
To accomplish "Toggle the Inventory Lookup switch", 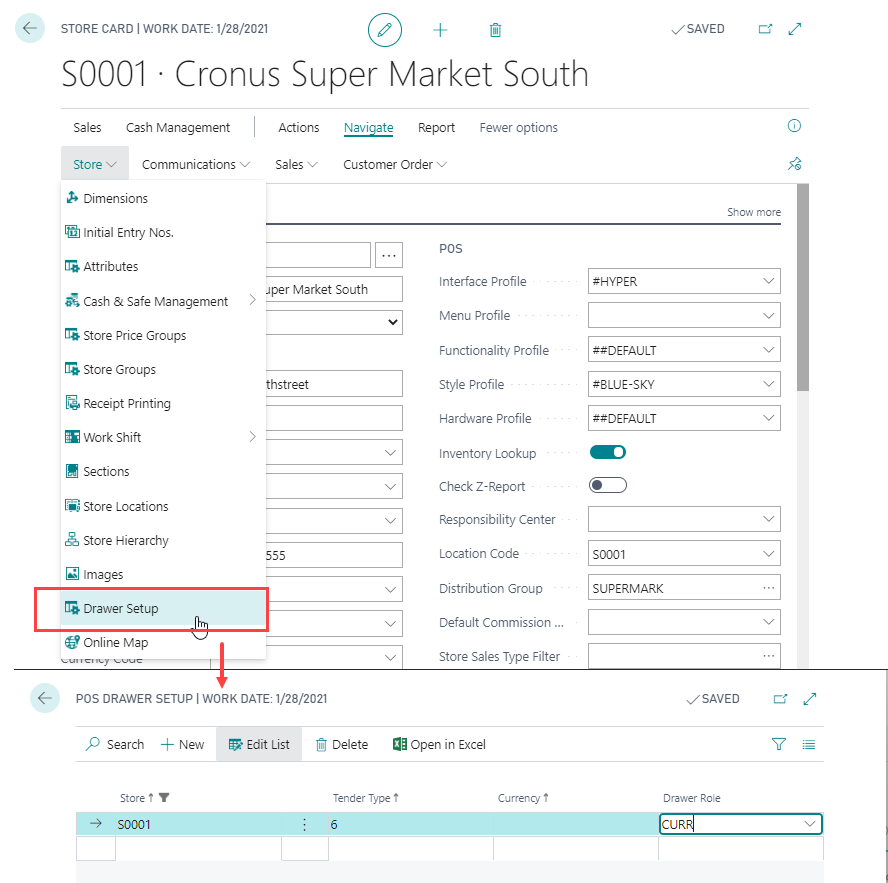I will tap(608, 452).
